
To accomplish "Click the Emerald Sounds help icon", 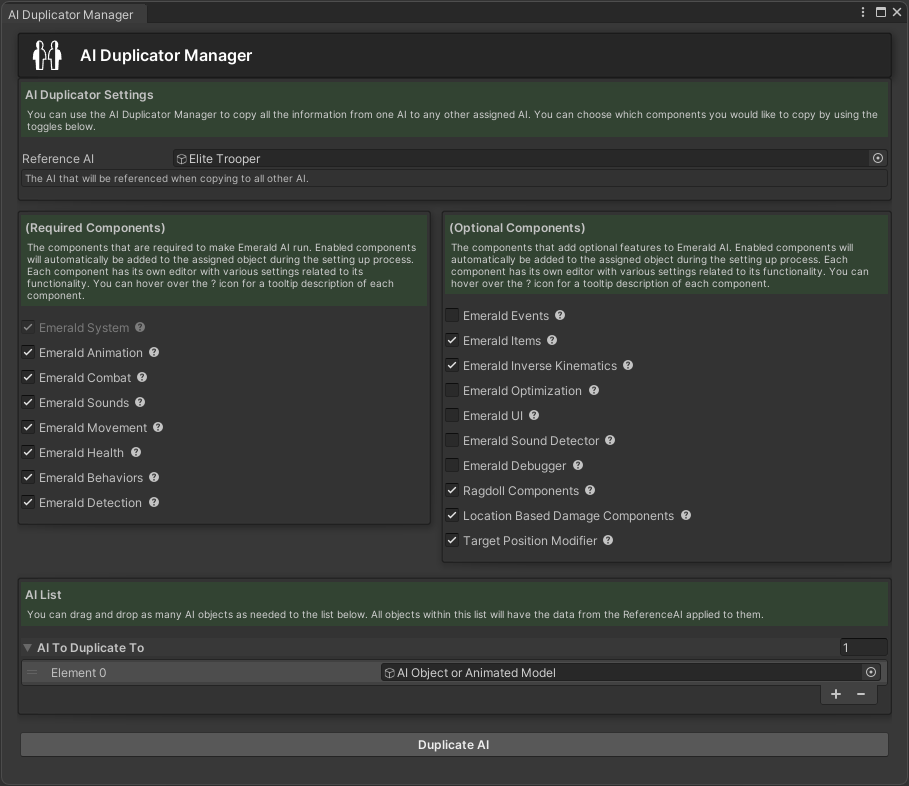I will click(140, 402).
